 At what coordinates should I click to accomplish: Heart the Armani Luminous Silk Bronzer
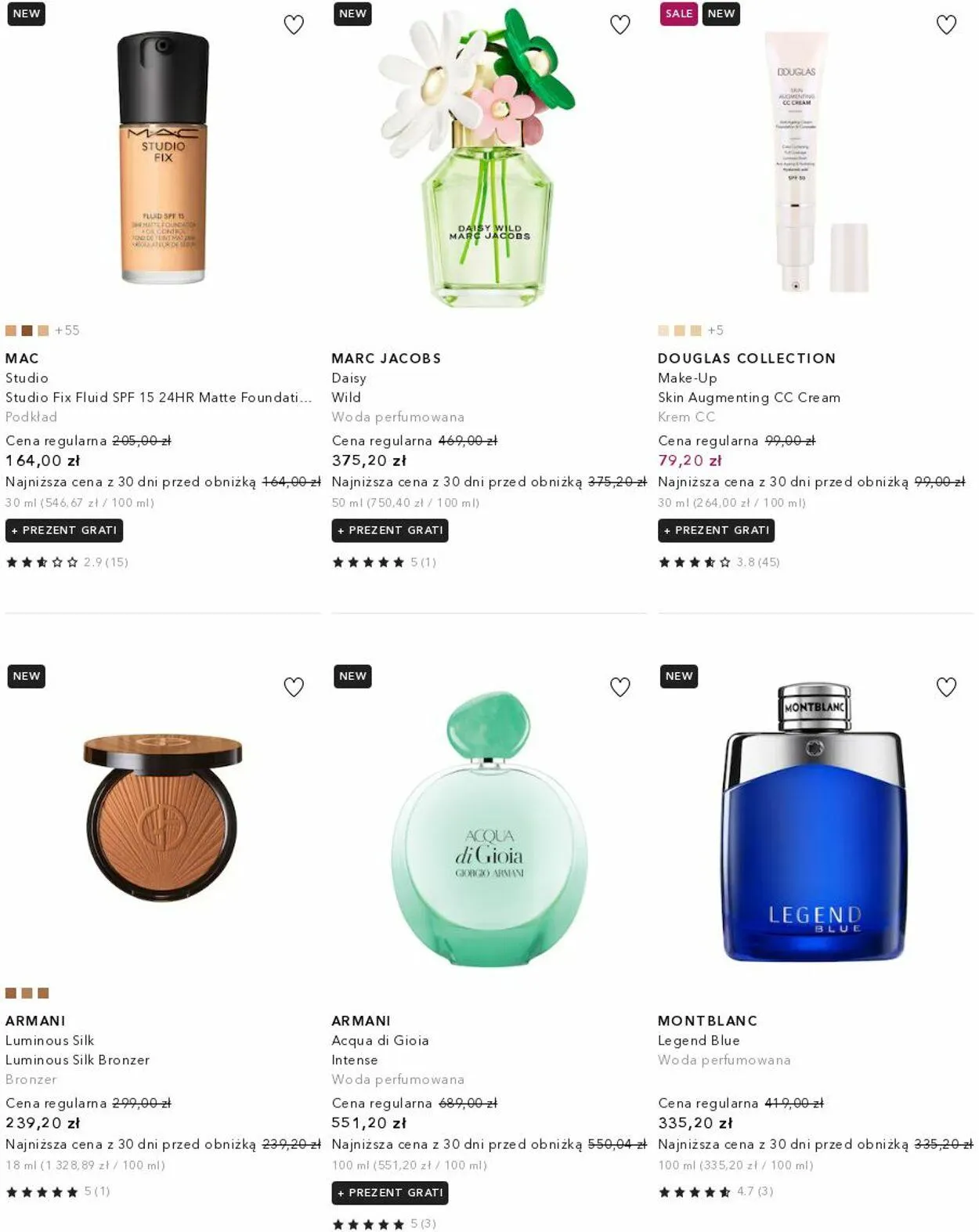coord(294,687)
